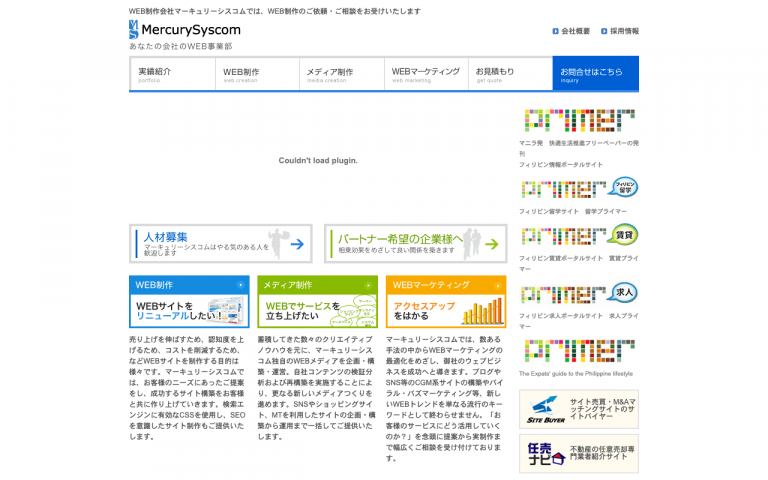Click the blue icon beside 会社概要
Screen dimensions: 768x480
[x=555, y=31]
